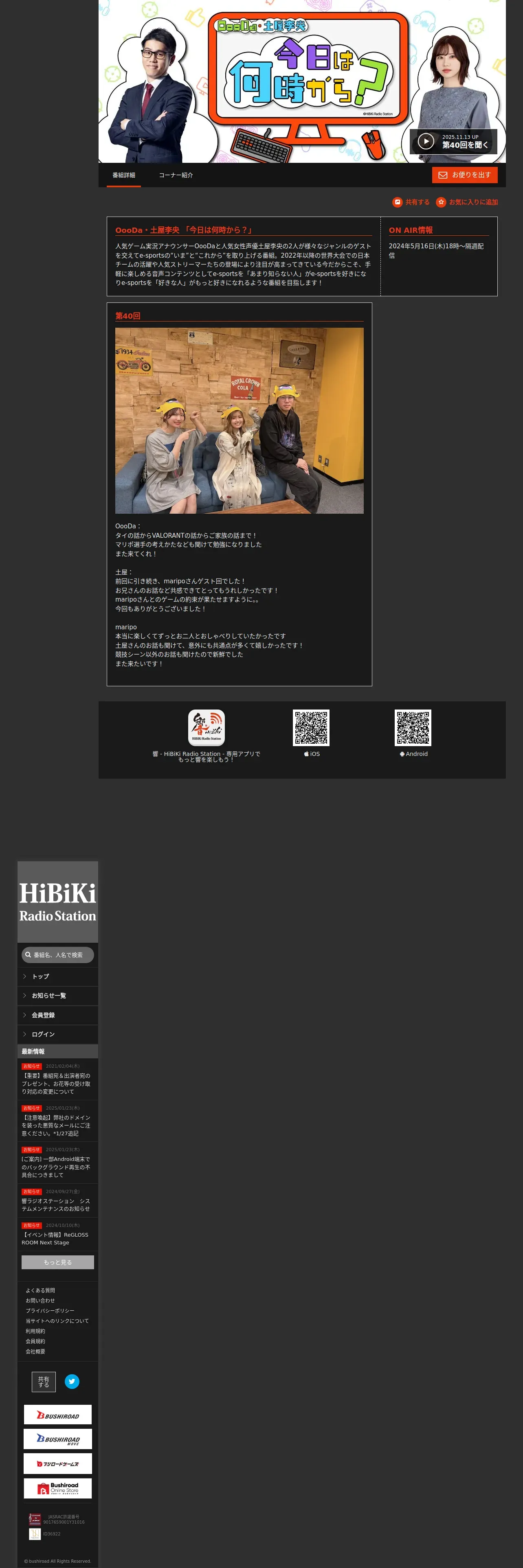Click the お知らせ tag dated 2024/10/10
The width and height of the screenshot is (523, 1568).
(32, 1225)
